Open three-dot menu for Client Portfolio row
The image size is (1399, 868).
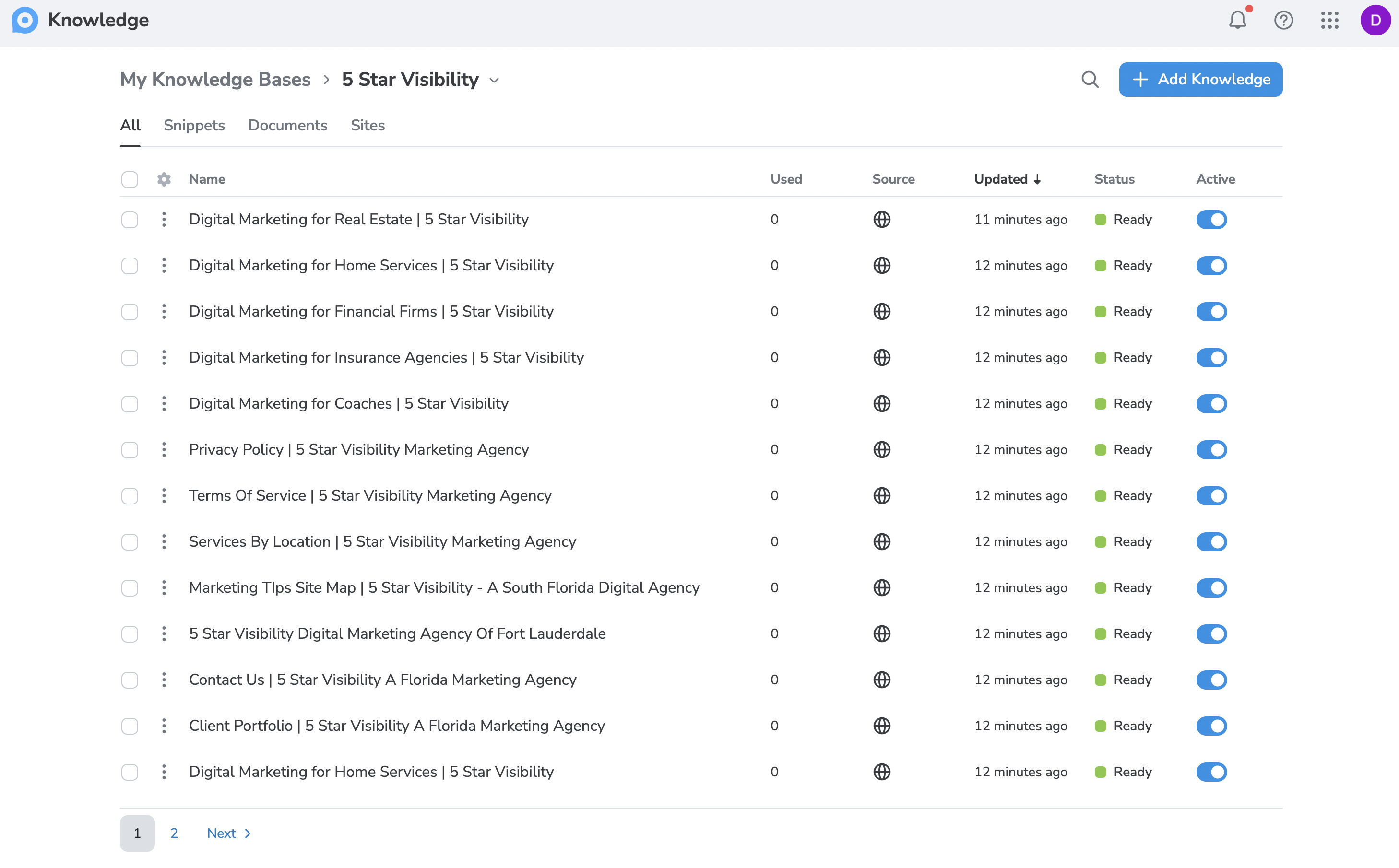point(164,726)
